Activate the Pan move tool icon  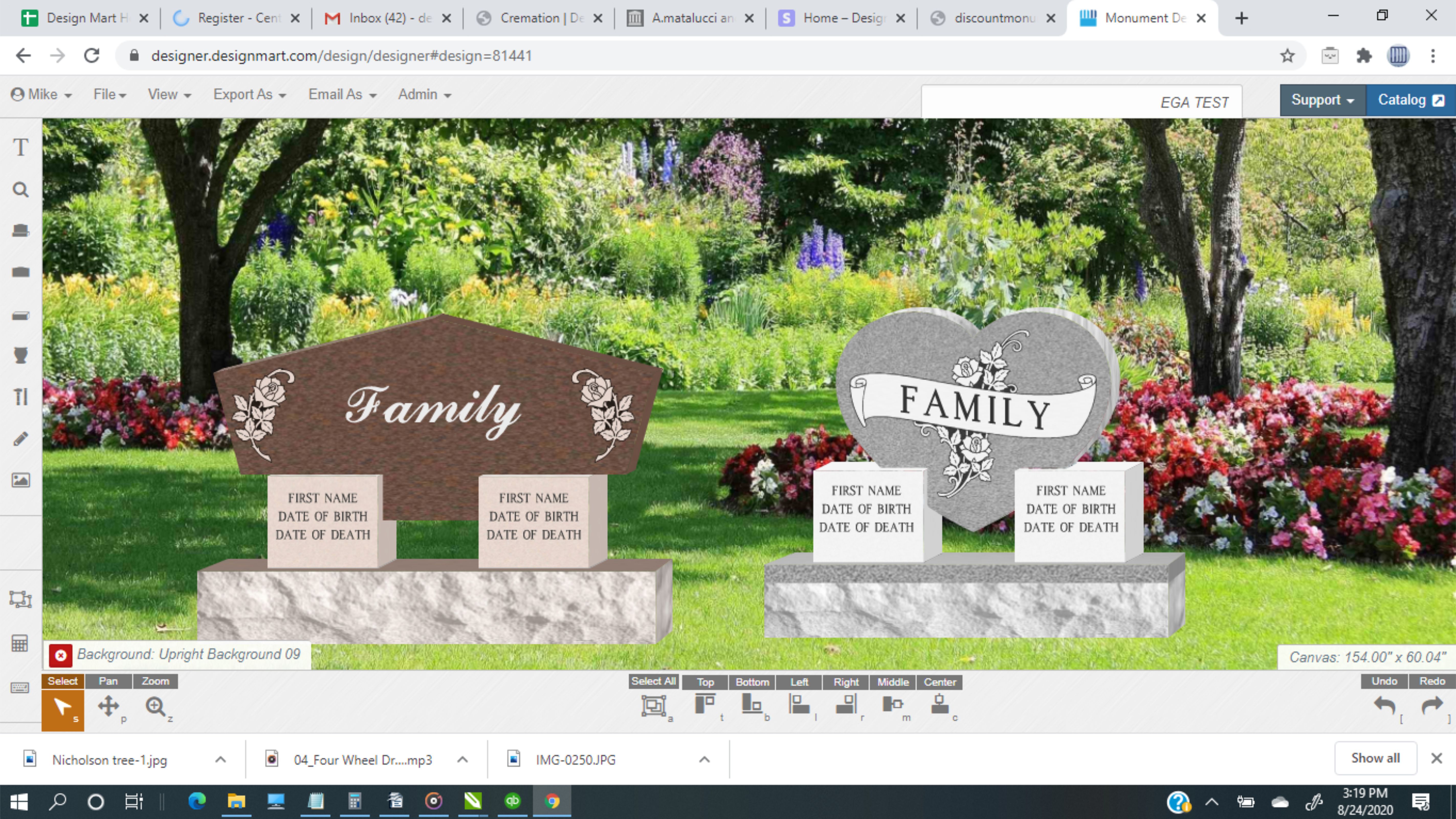(108, 706)
